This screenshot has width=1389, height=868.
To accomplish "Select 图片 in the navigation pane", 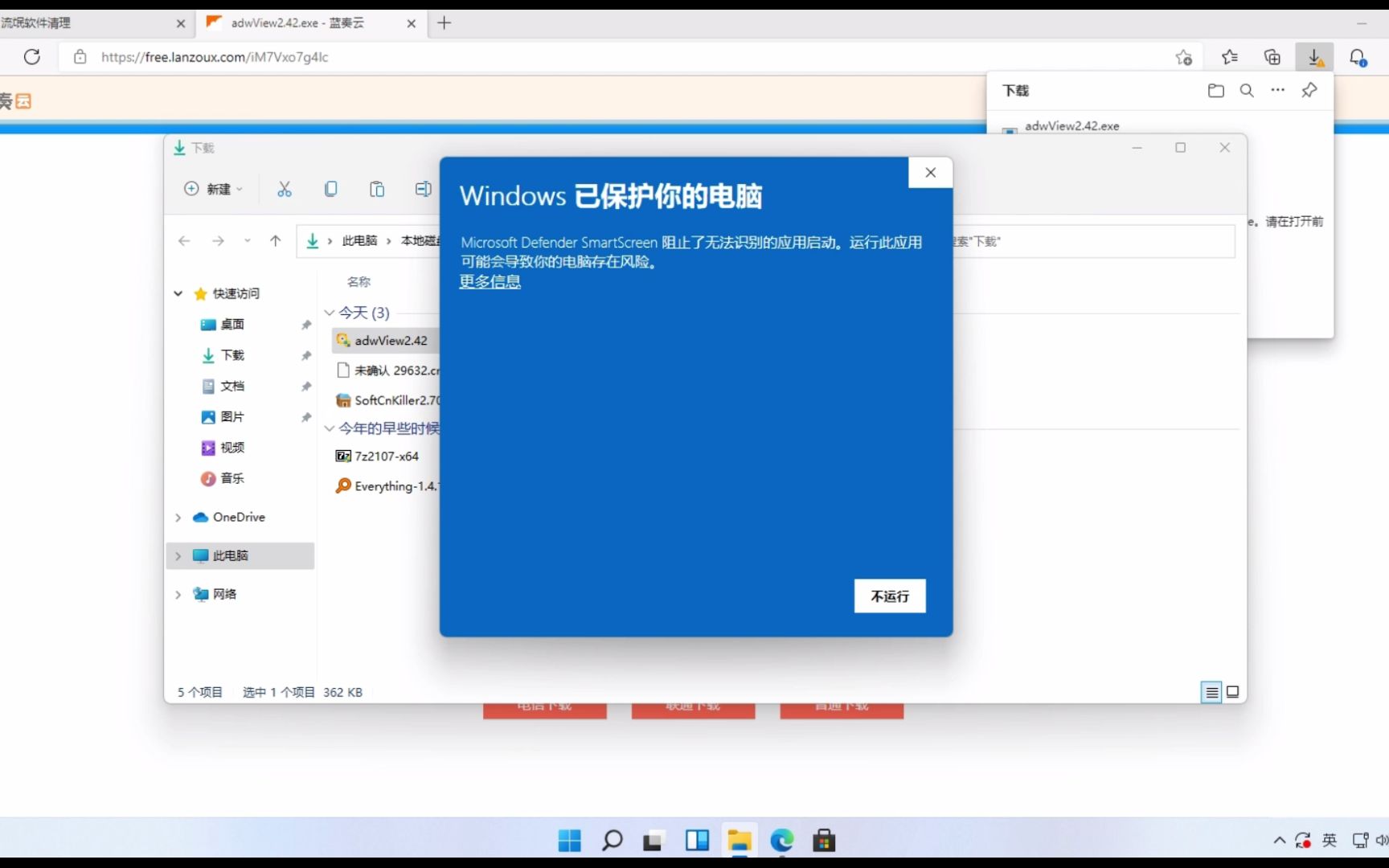I will pos(232,416).
